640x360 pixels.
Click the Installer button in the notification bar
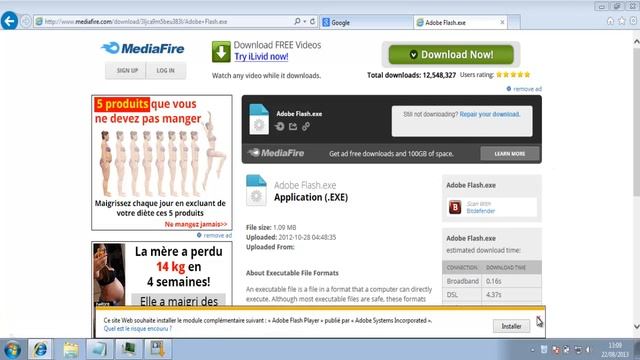(511, 326)
